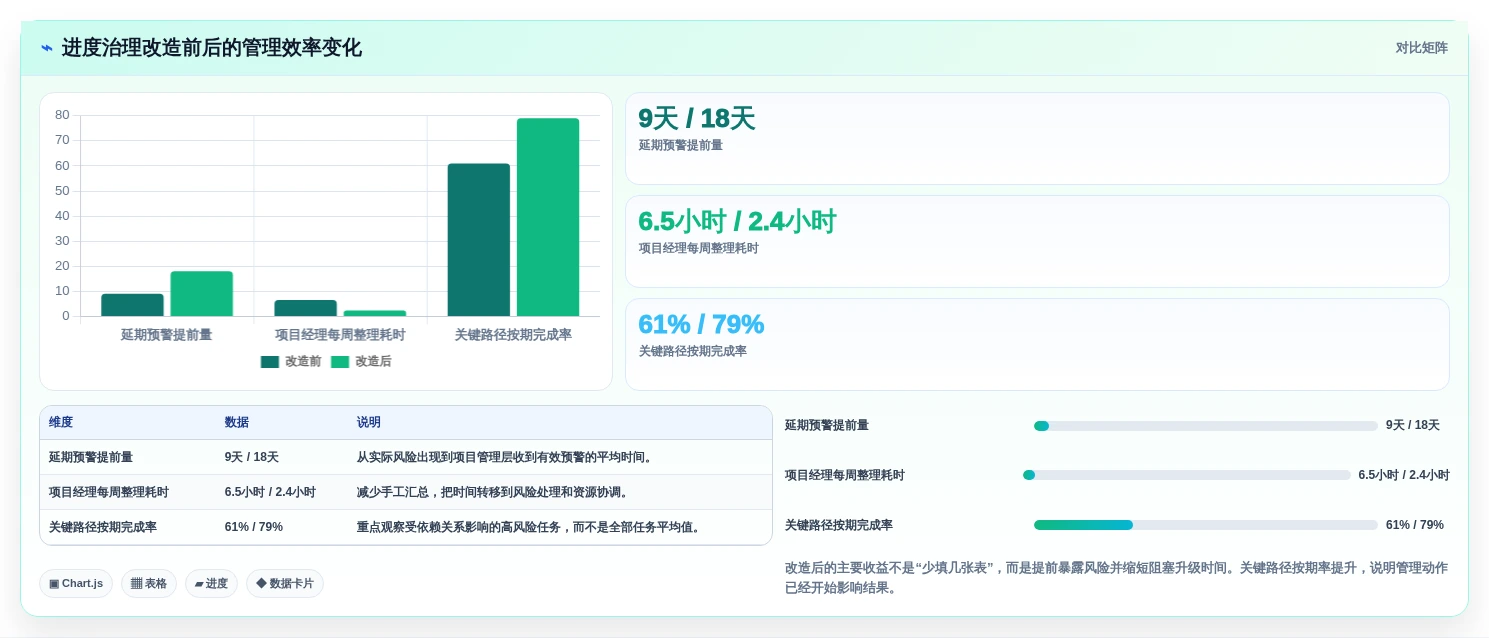Select the 关键路径按期完成率 table row label
The image size is (1489, 638).
[x=103, y=527]
